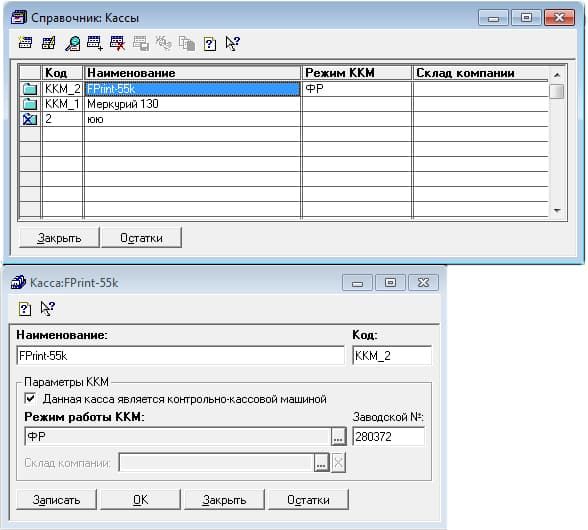Click the Mark for Deletion icon with red cross
The image size is (588, 530).
(117, 43)
